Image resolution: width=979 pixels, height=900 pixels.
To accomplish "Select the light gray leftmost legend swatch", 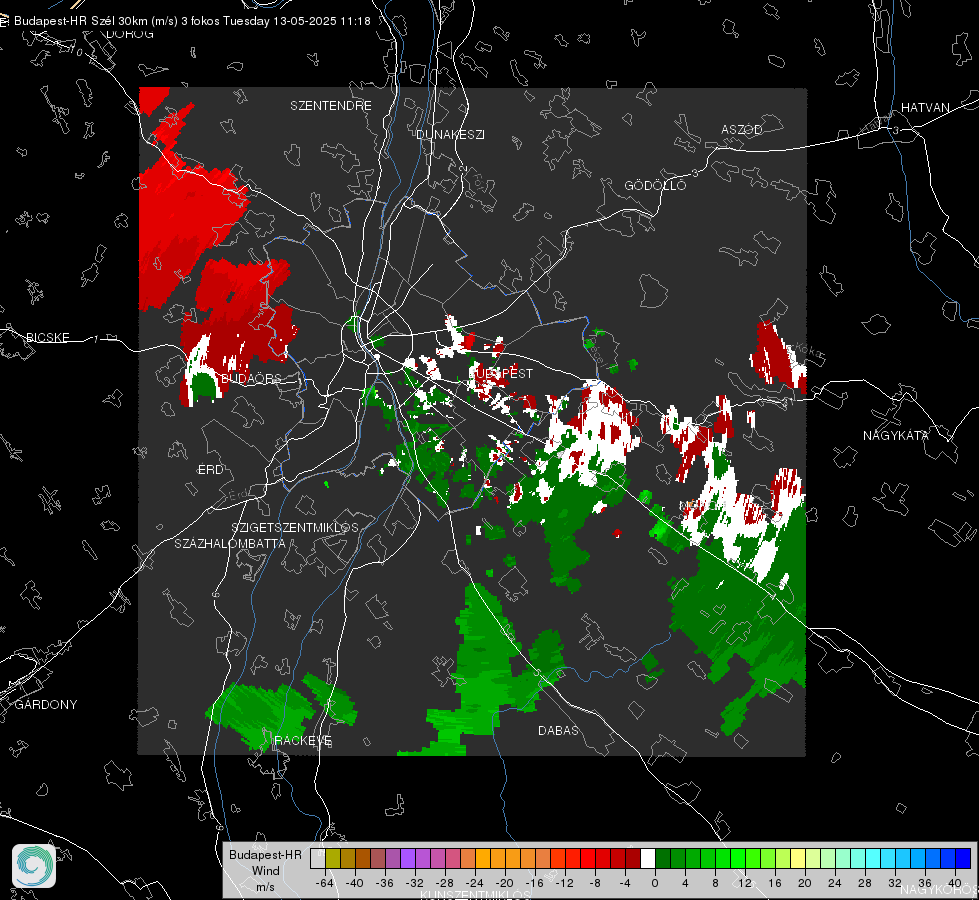I will tap(318, 859).
